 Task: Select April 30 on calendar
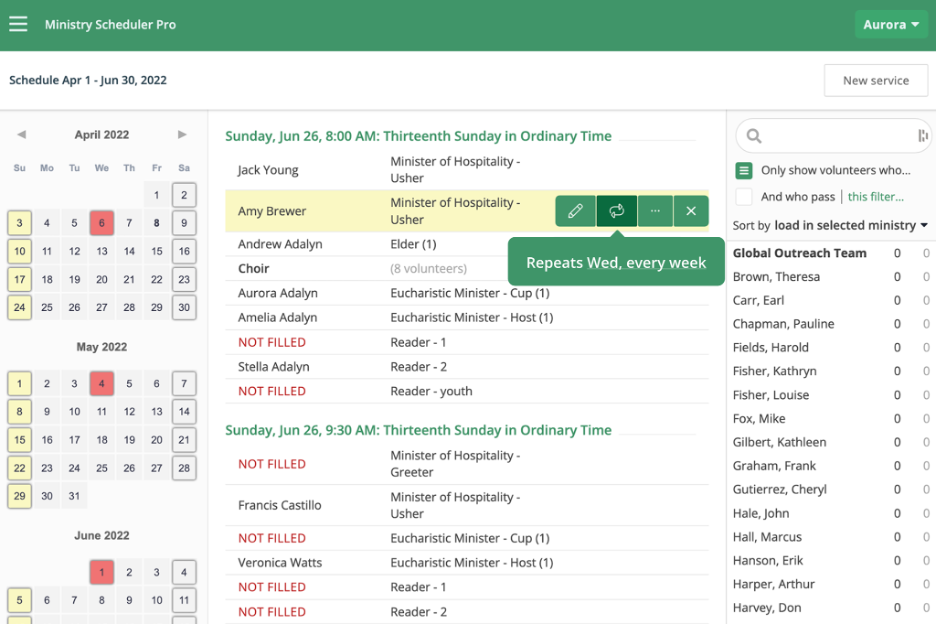tap(184, 307)
